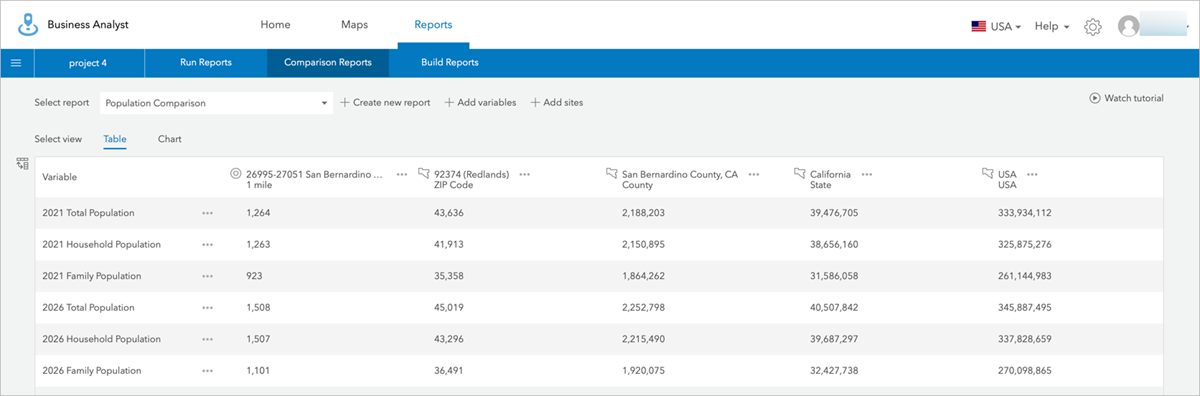The image size is (1200, 396).
Task: Open options for 2021 Household Population row
Action: pos(207,244)
